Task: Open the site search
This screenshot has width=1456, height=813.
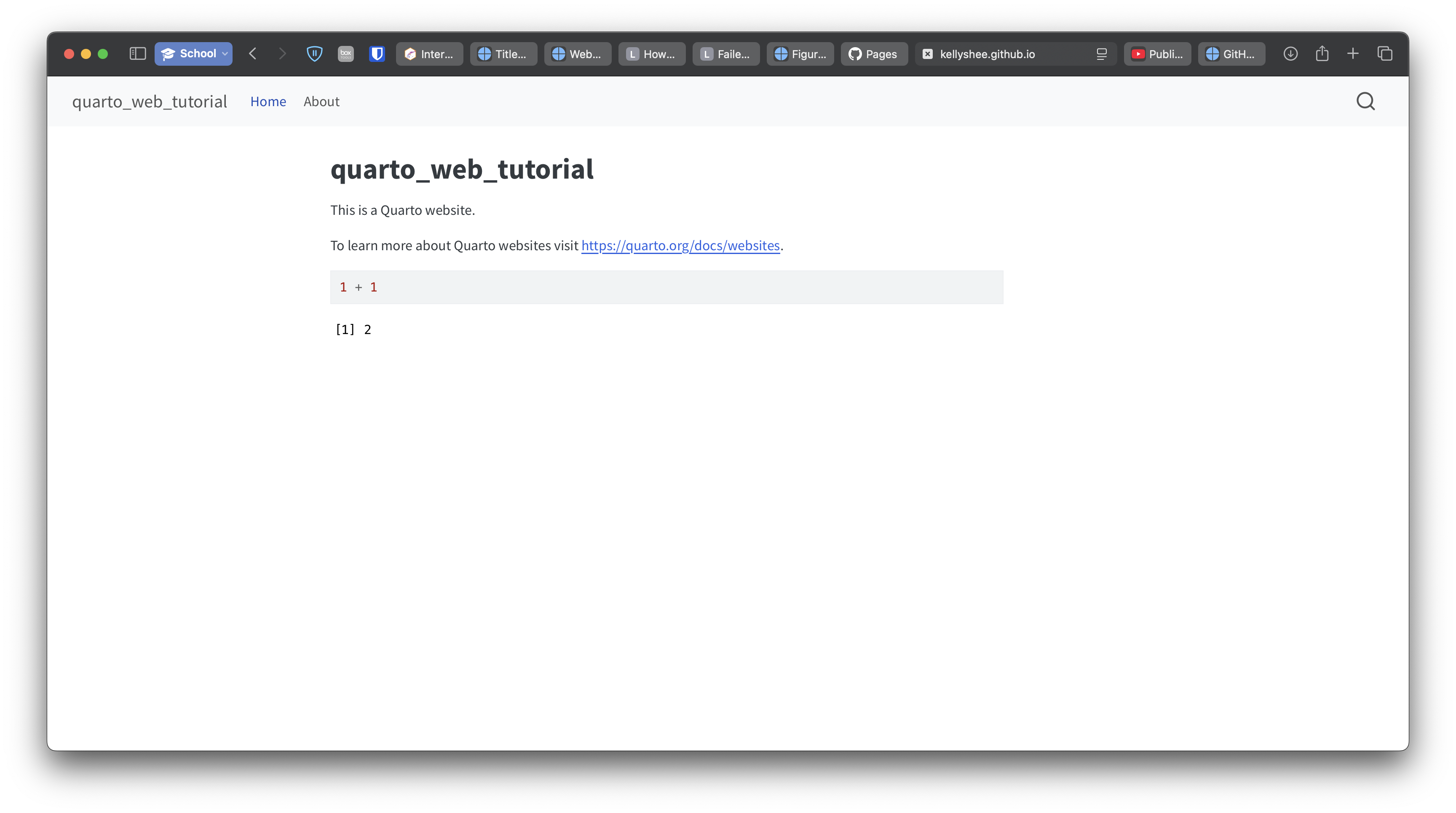Action: click(1365, 101)
